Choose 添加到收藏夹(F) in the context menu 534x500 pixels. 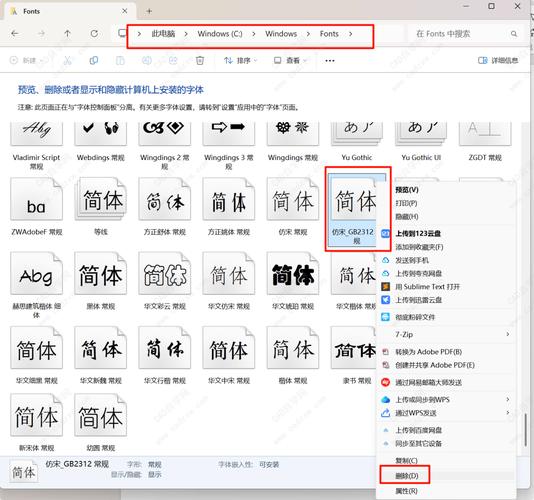click(x=446, y=247)
